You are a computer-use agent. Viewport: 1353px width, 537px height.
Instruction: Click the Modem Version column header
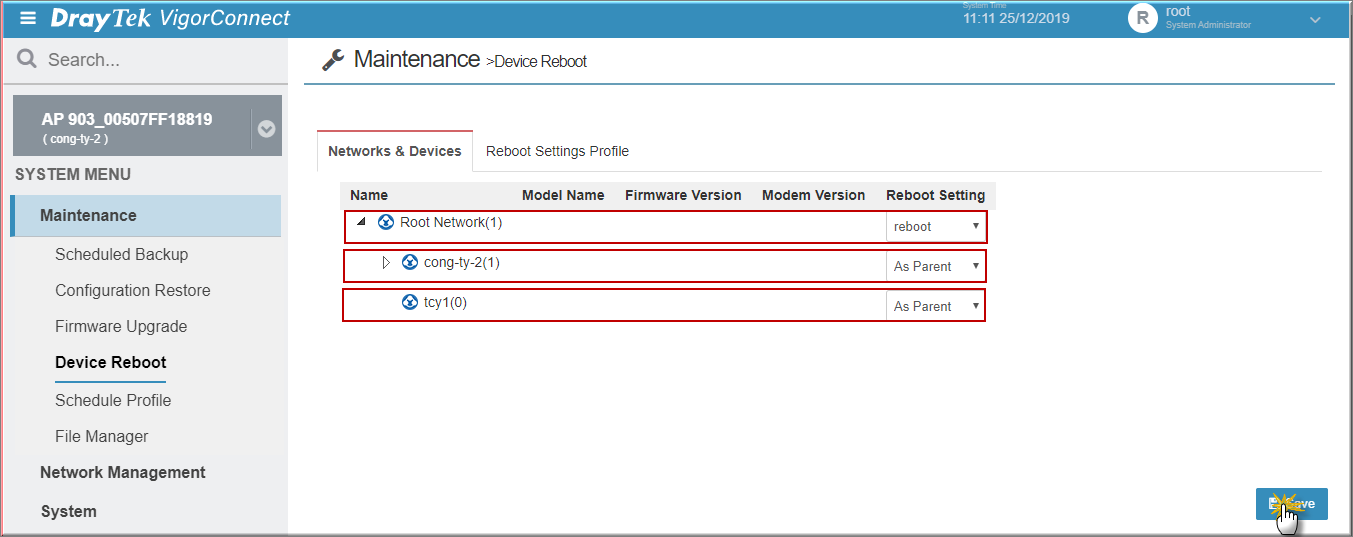pos(813,195)
